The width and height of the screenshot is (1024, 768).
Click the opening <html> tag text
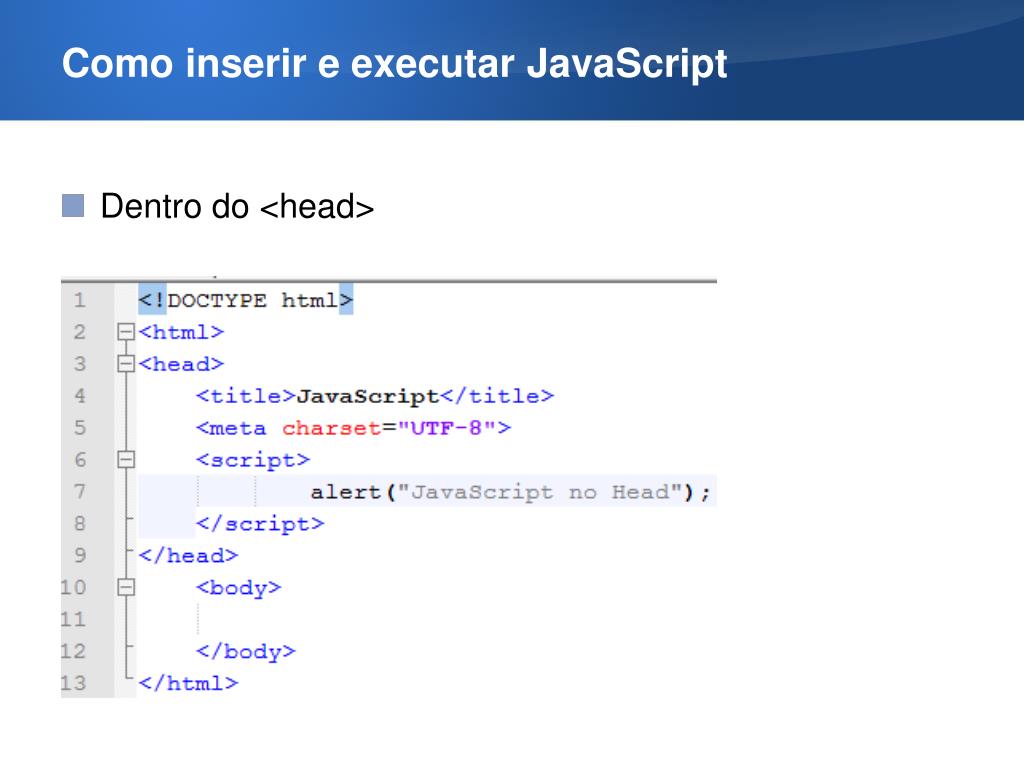pyautogui.click(x=181, y=332)
